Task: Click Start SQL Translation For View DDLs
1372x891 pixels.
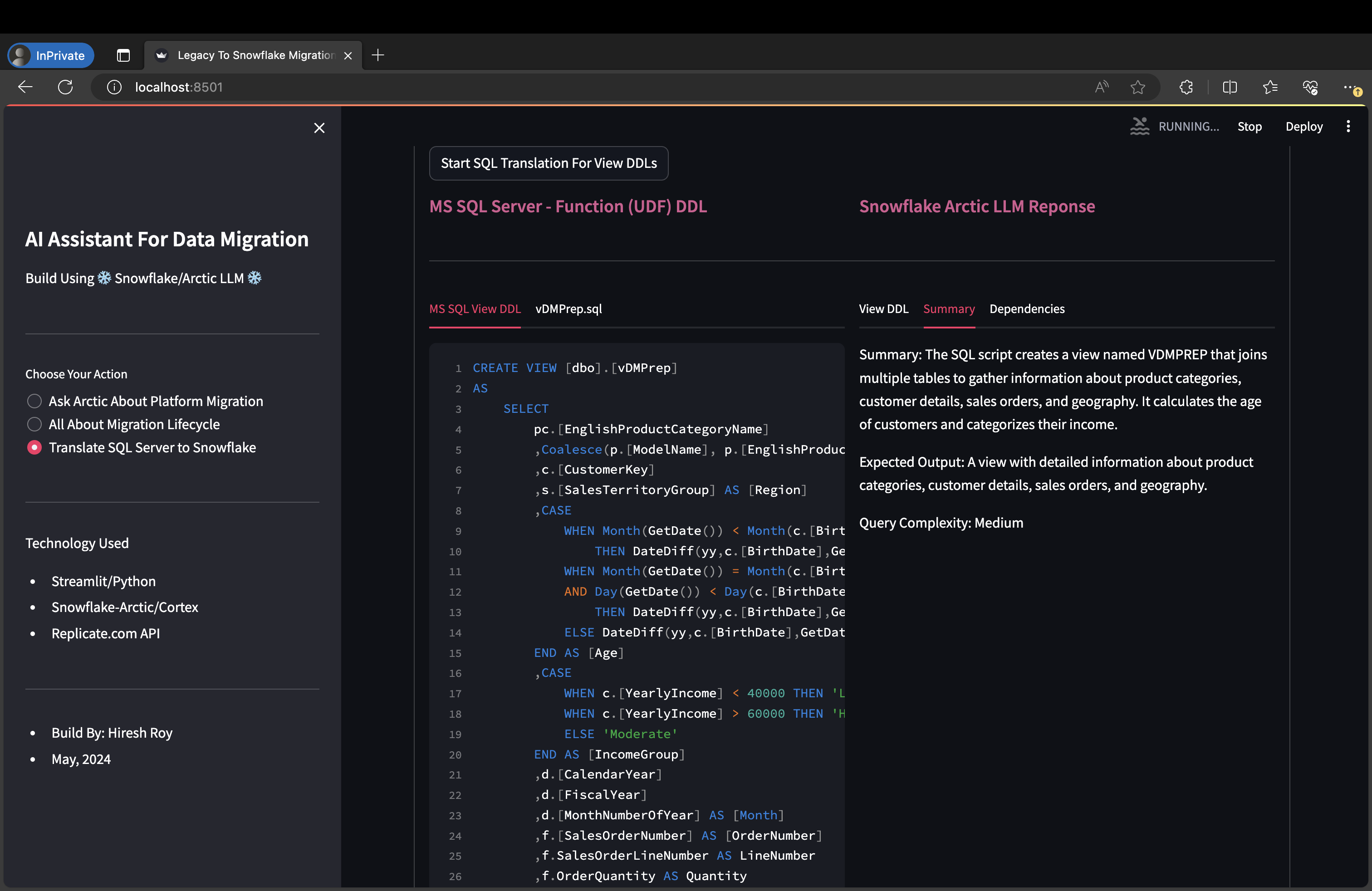Action: 548,163
